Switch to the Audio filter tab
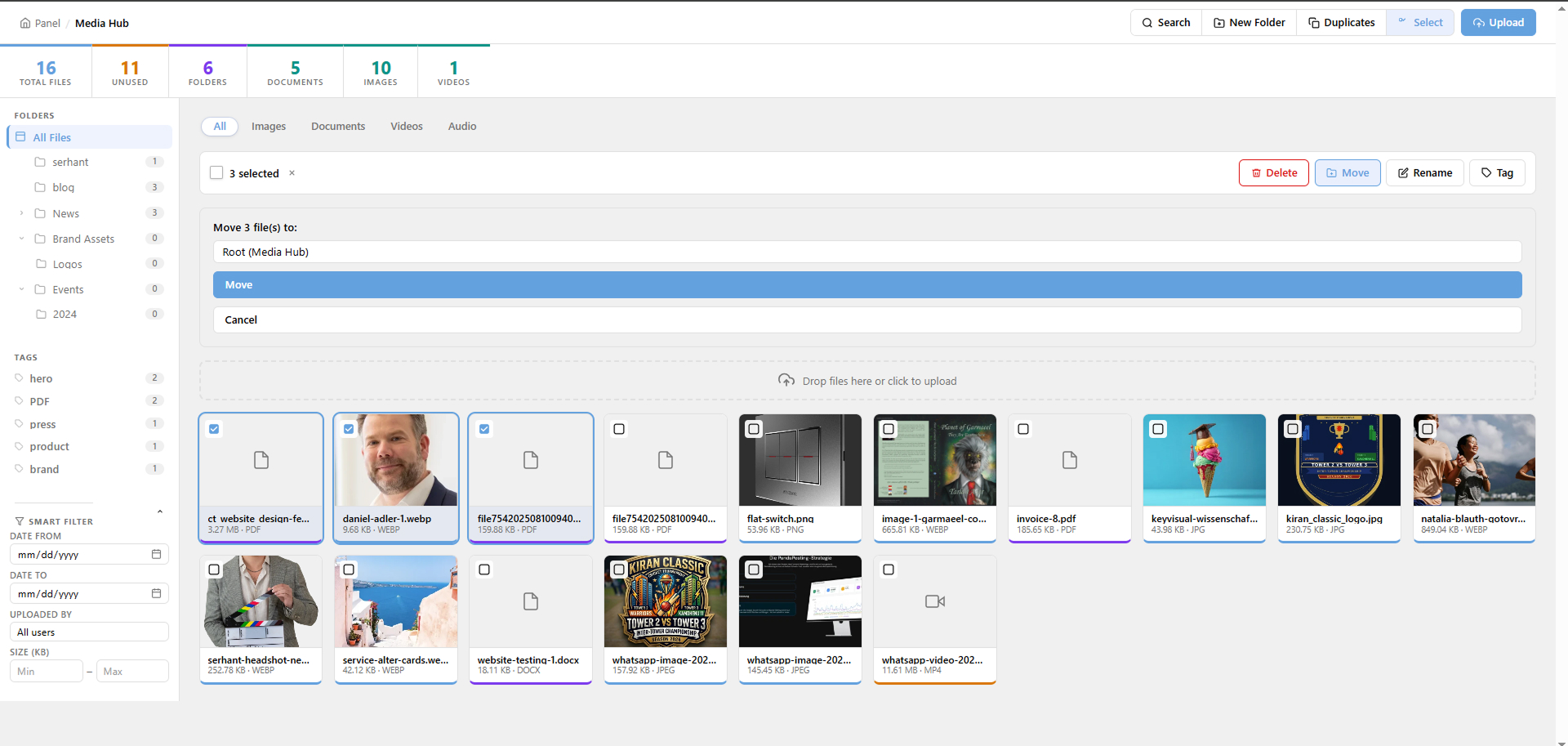 pos(462,127)
